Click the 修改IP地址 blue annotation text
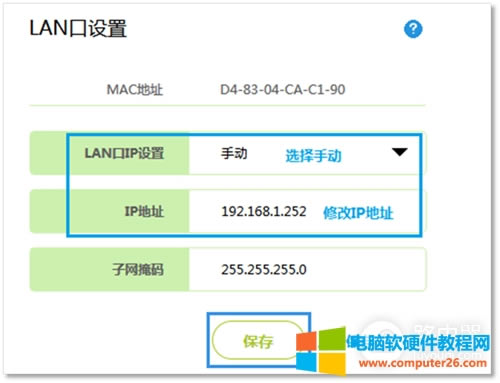The width and height of the screenshot is (500, 383). click(x=358, y=213)
